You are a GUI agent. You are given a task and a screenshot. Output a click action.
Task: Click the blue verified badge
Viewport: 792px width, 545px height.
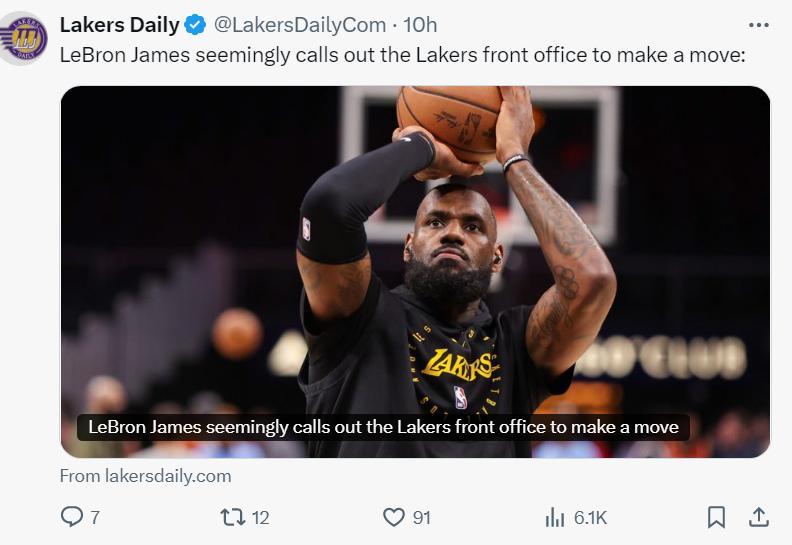[196, 25]
